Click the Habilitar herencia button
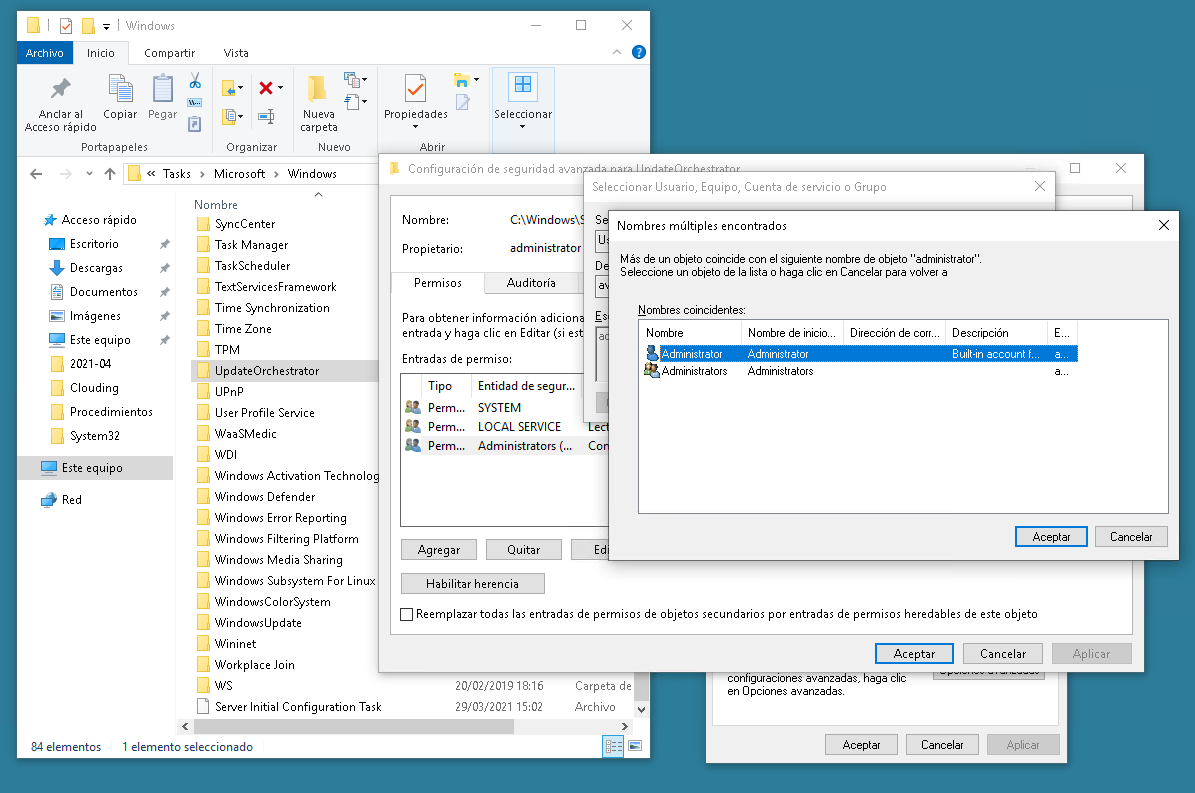The height and width of the screenshot is (793, 1195). 473,584
